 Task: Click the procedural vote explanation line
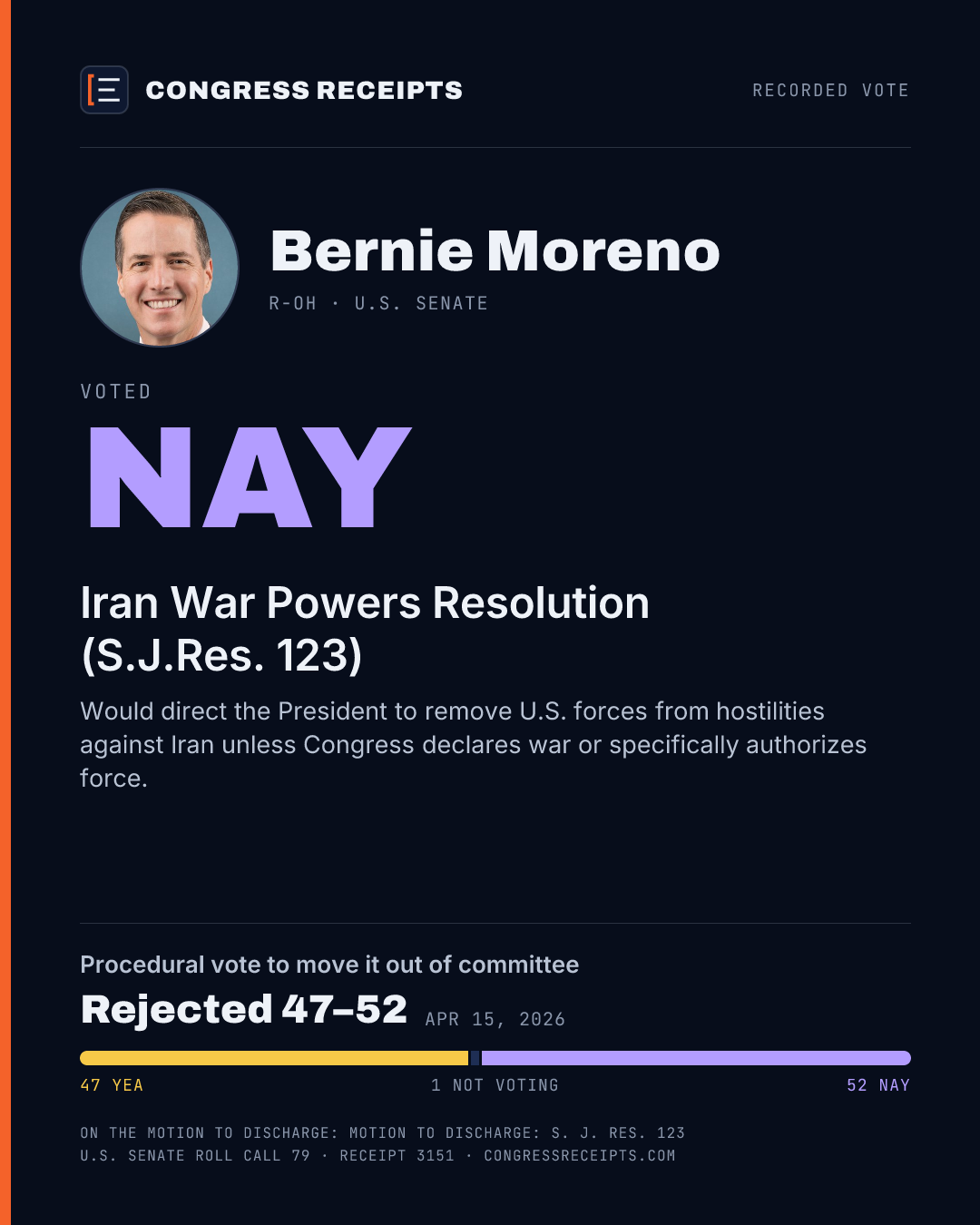329,964
